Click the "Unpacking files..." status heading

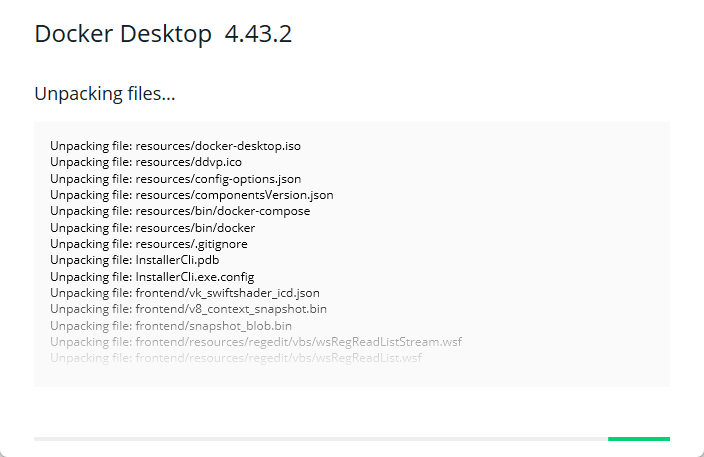105,95
